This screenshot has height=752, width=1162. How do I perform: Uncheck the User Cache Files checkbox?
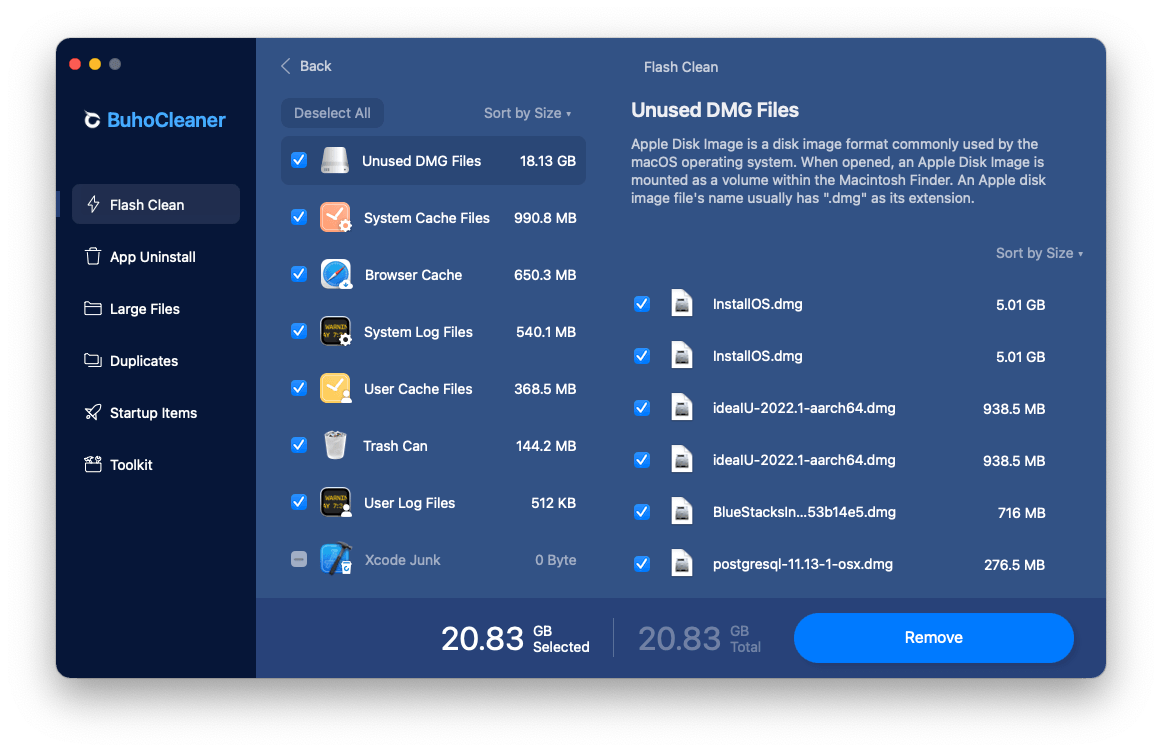pos(299,388)
